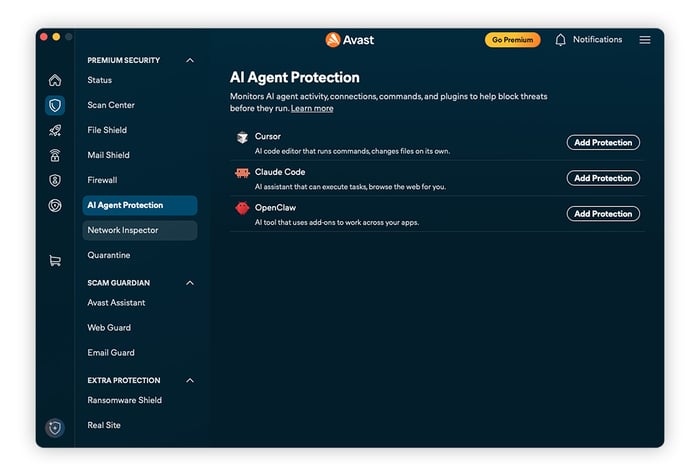Image resolution: width=700 pixels, height=476 pixels.
Task: Click the EXTRA PROTECTION section header text
Action: (x=124, y=380)
